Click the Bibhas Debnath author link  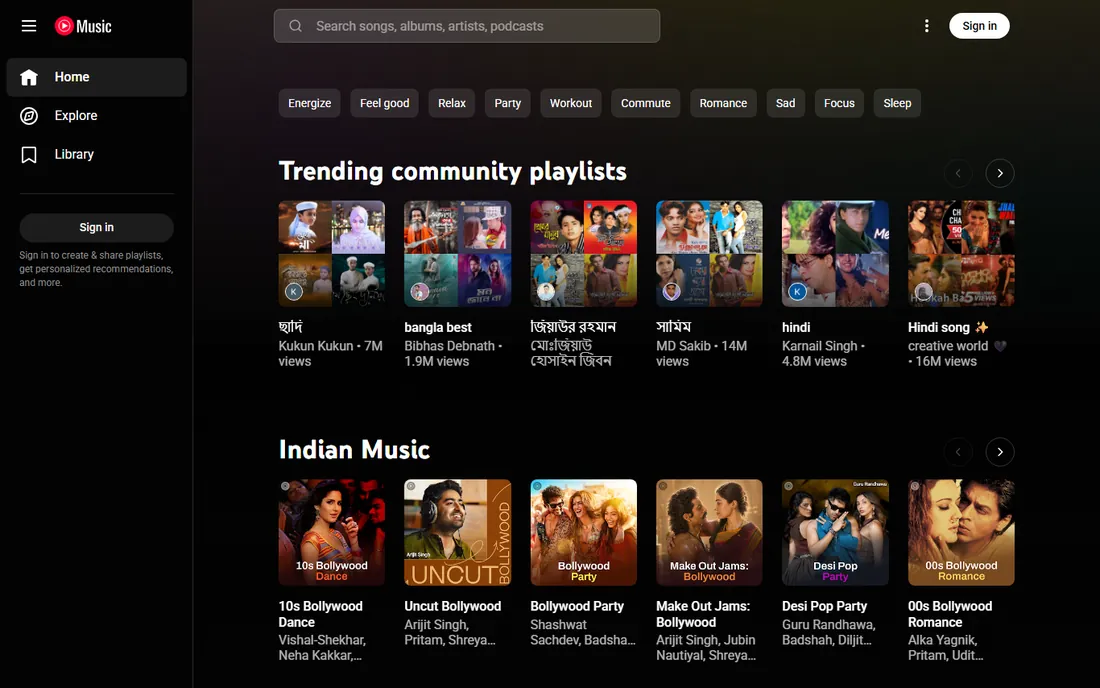click(x=450, y=346)
